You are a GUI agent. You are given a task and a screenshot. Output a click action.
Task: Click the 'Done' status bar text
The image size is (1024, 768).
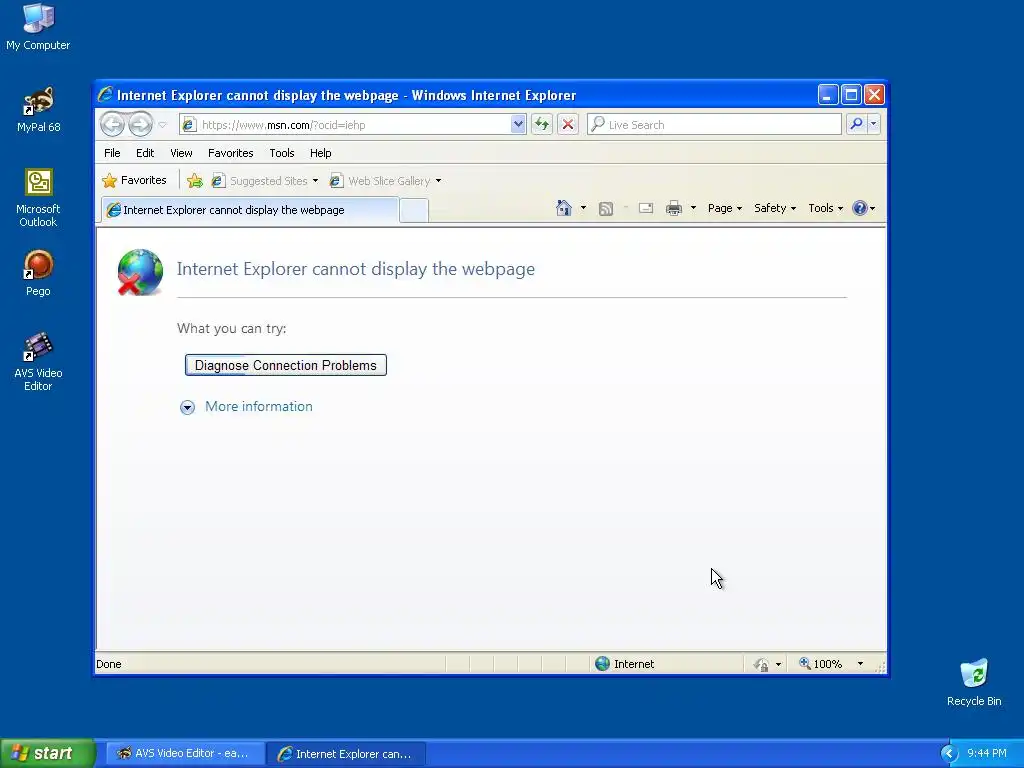point(109,664)
